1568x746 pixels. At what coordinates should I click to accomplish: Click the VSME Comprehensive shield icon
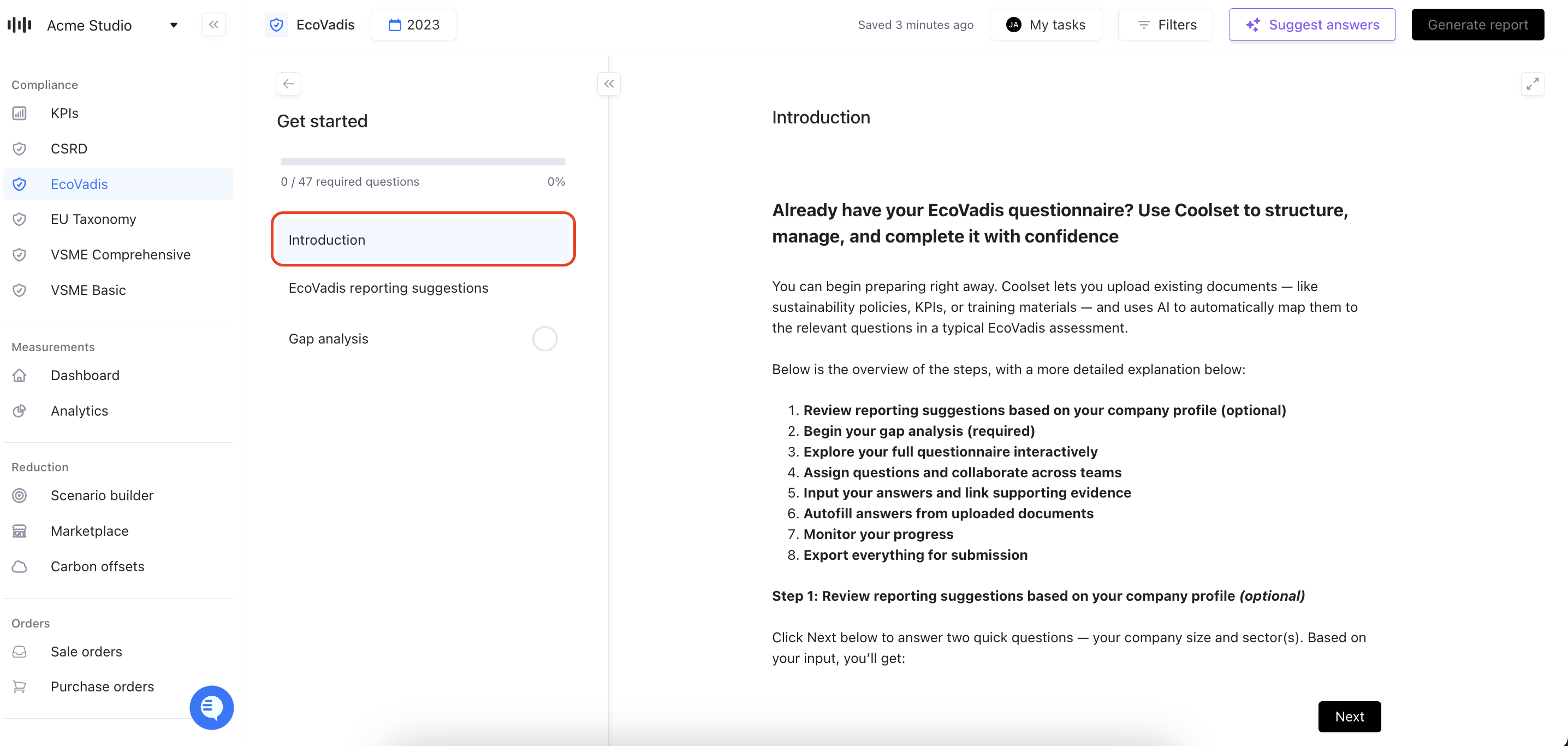[20, 254]
